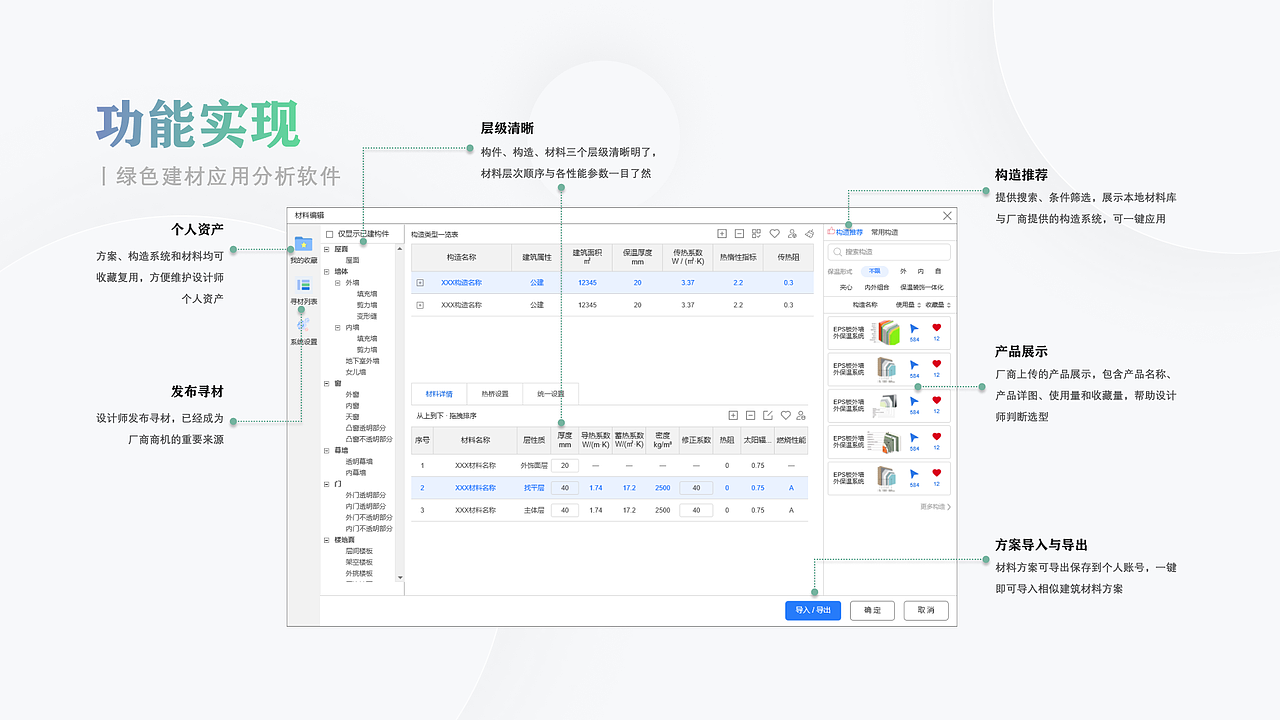Click the broom clear icon above the construction list
The height and width of the screenshot is (720, 1280).
(809, 233)
